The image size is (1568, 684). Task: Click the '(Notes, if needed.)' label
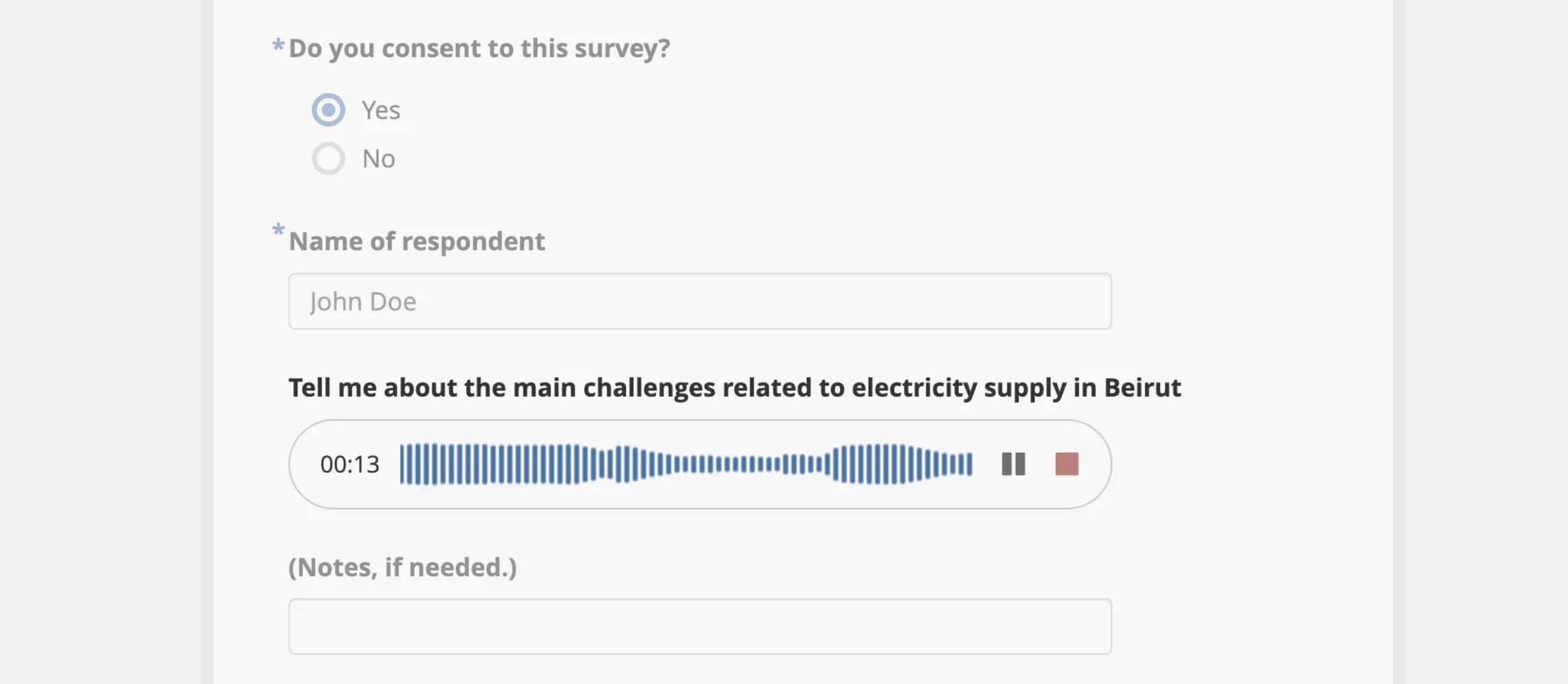(403, 567)
